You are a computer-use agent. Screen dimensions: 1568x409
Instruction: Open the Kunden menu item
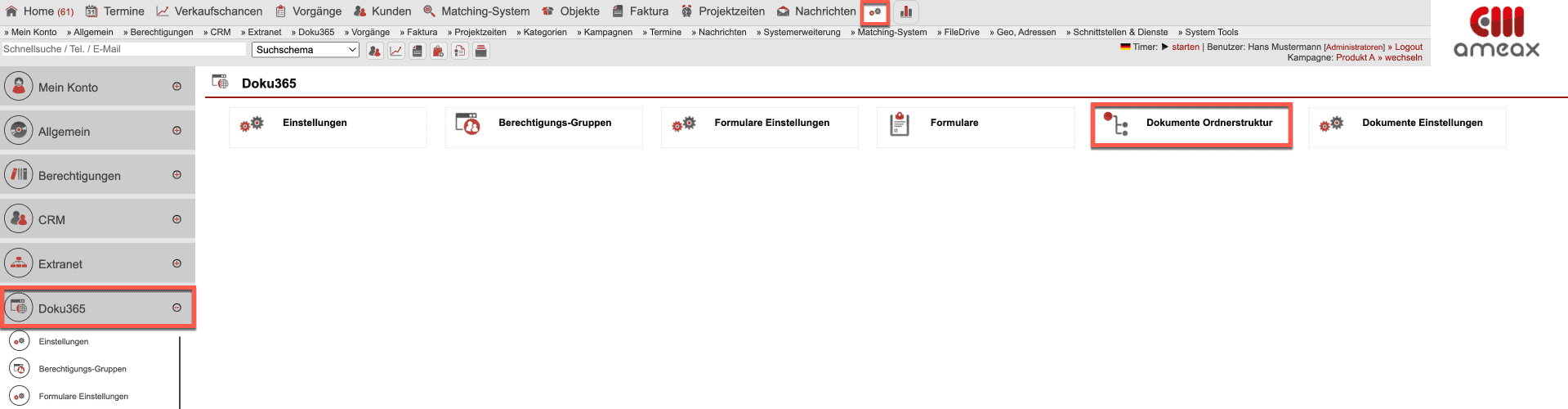382,11
